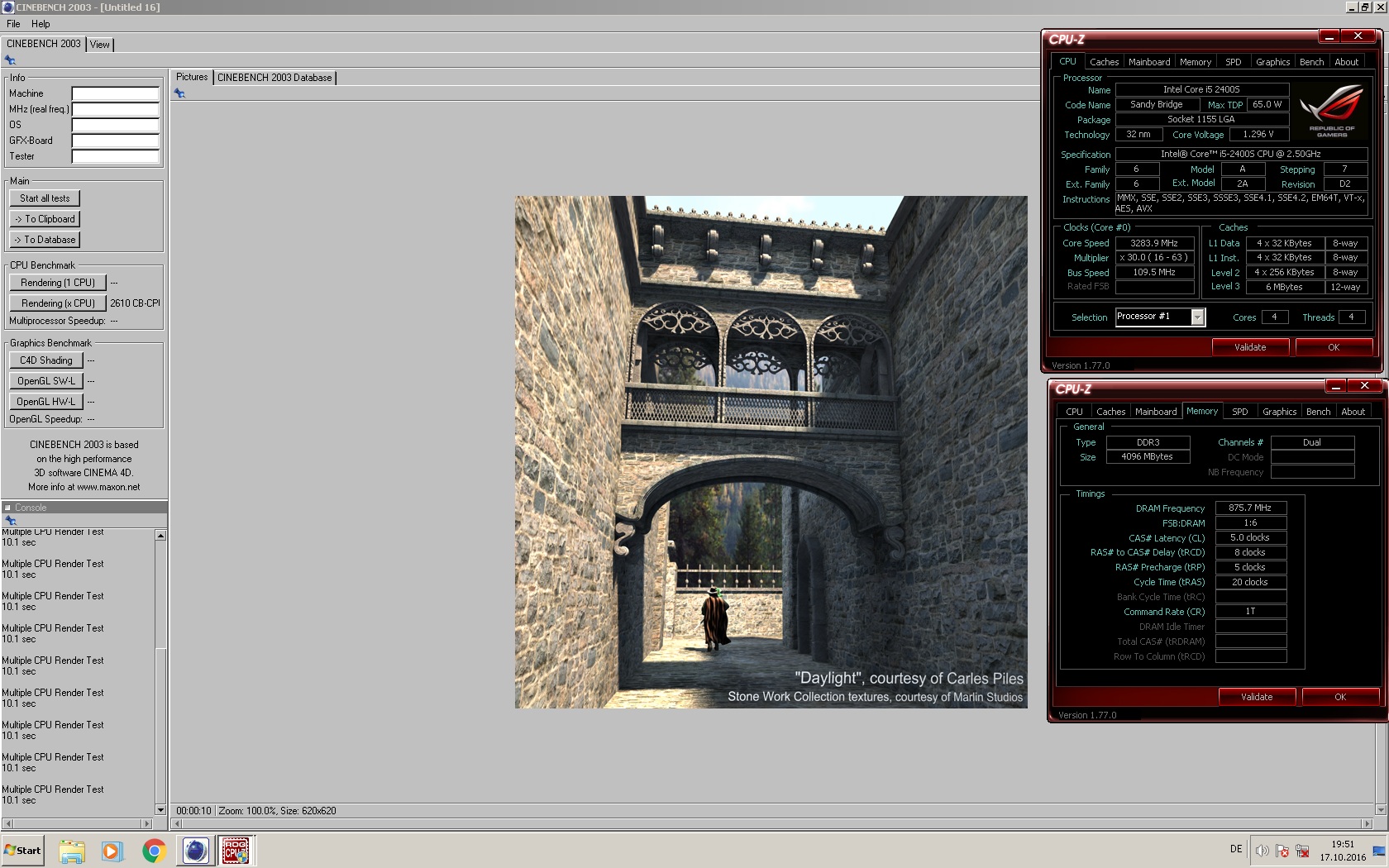Click the pin icon in Console panel

tap(11, 521)
